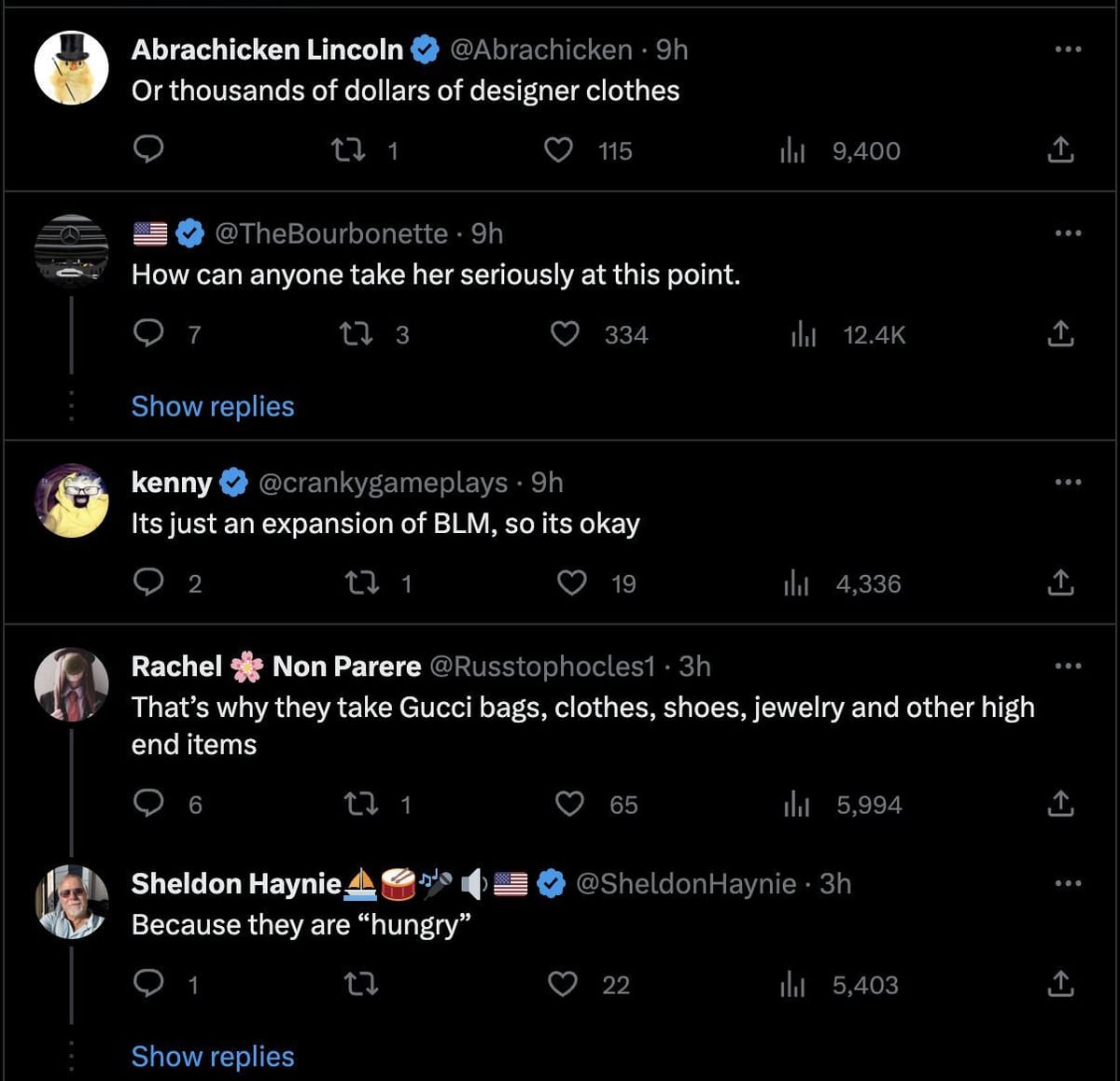Click kenny's verified badge

(232, 482)
